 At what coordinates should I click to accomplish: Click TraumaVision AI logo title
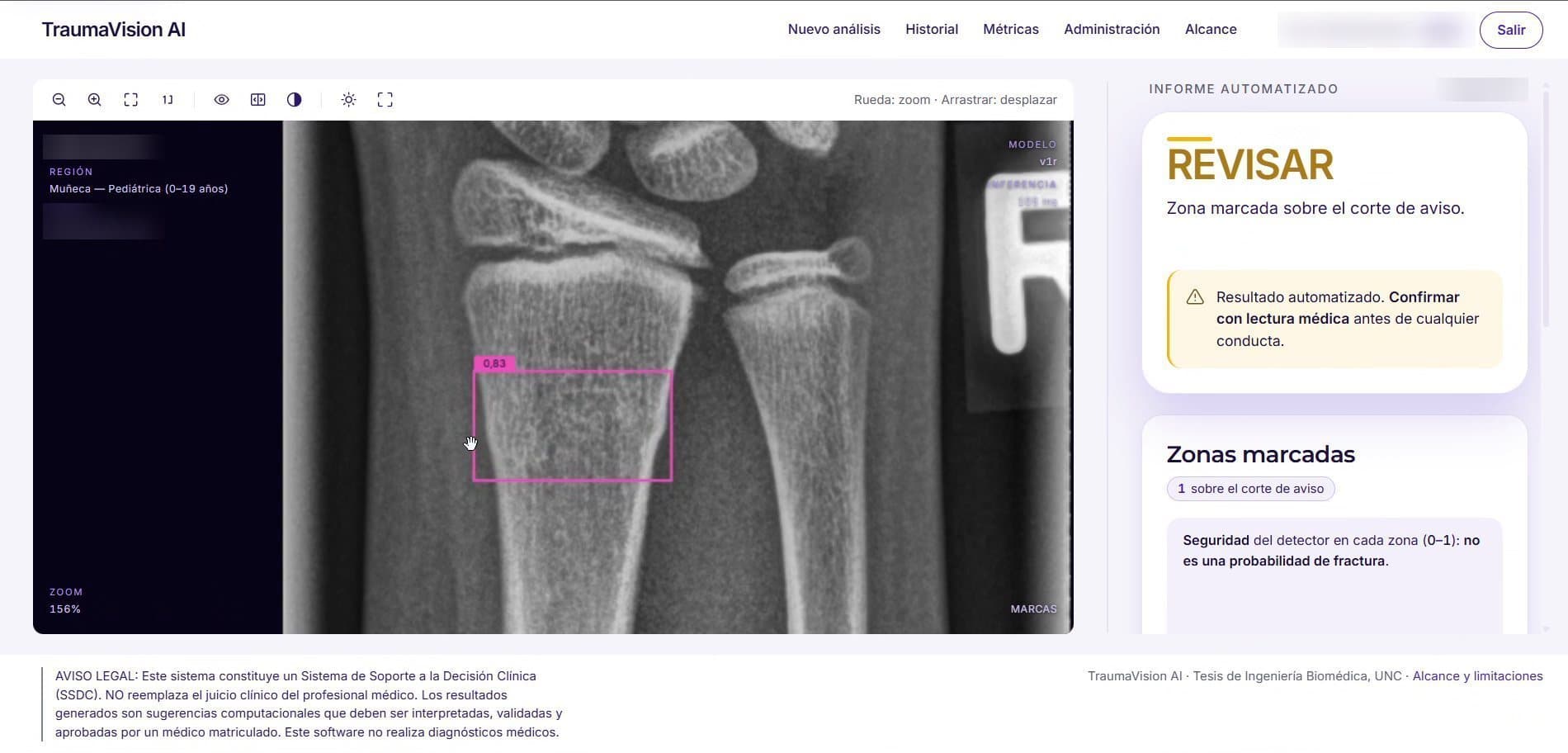point(114,30)
